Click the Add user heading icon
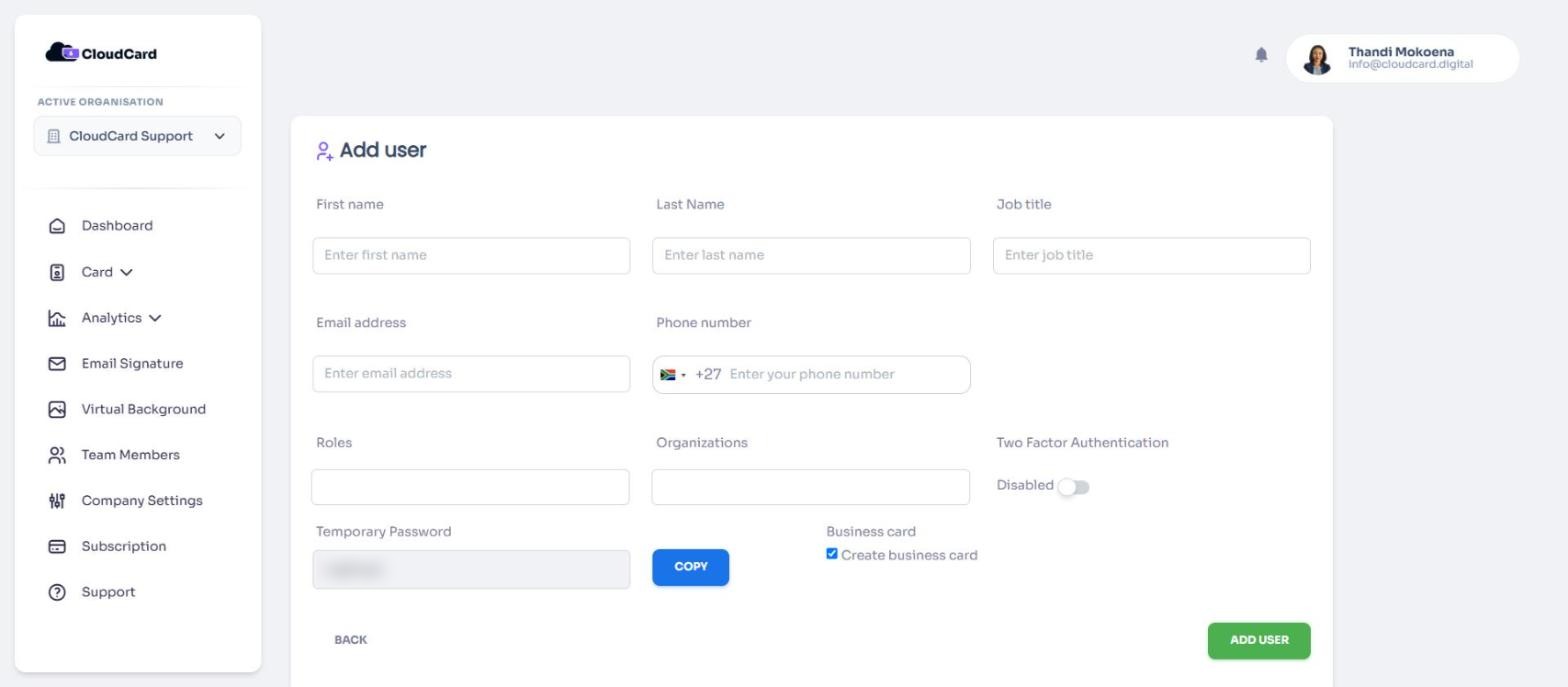1568x687 pixels. [x=325, y=151]
